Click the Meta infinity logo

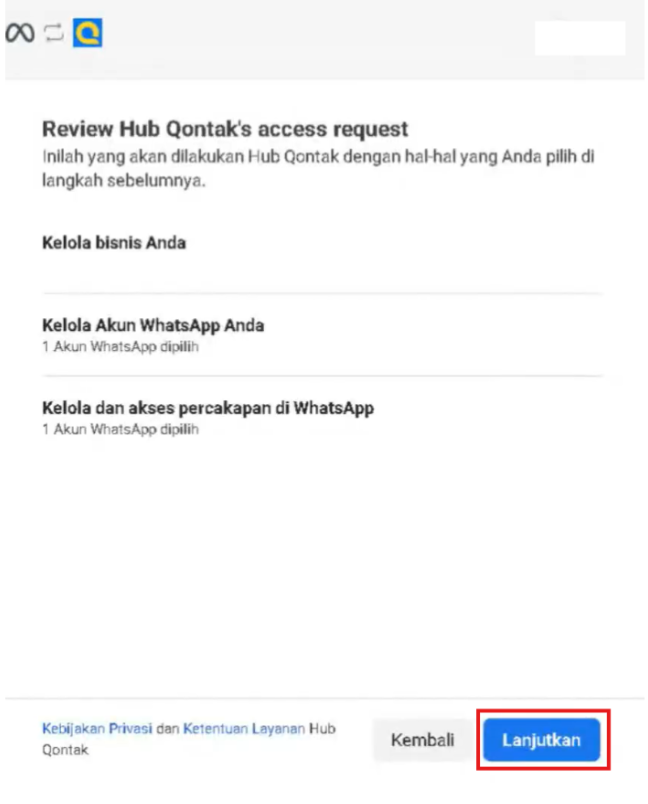tap(20, 33)
